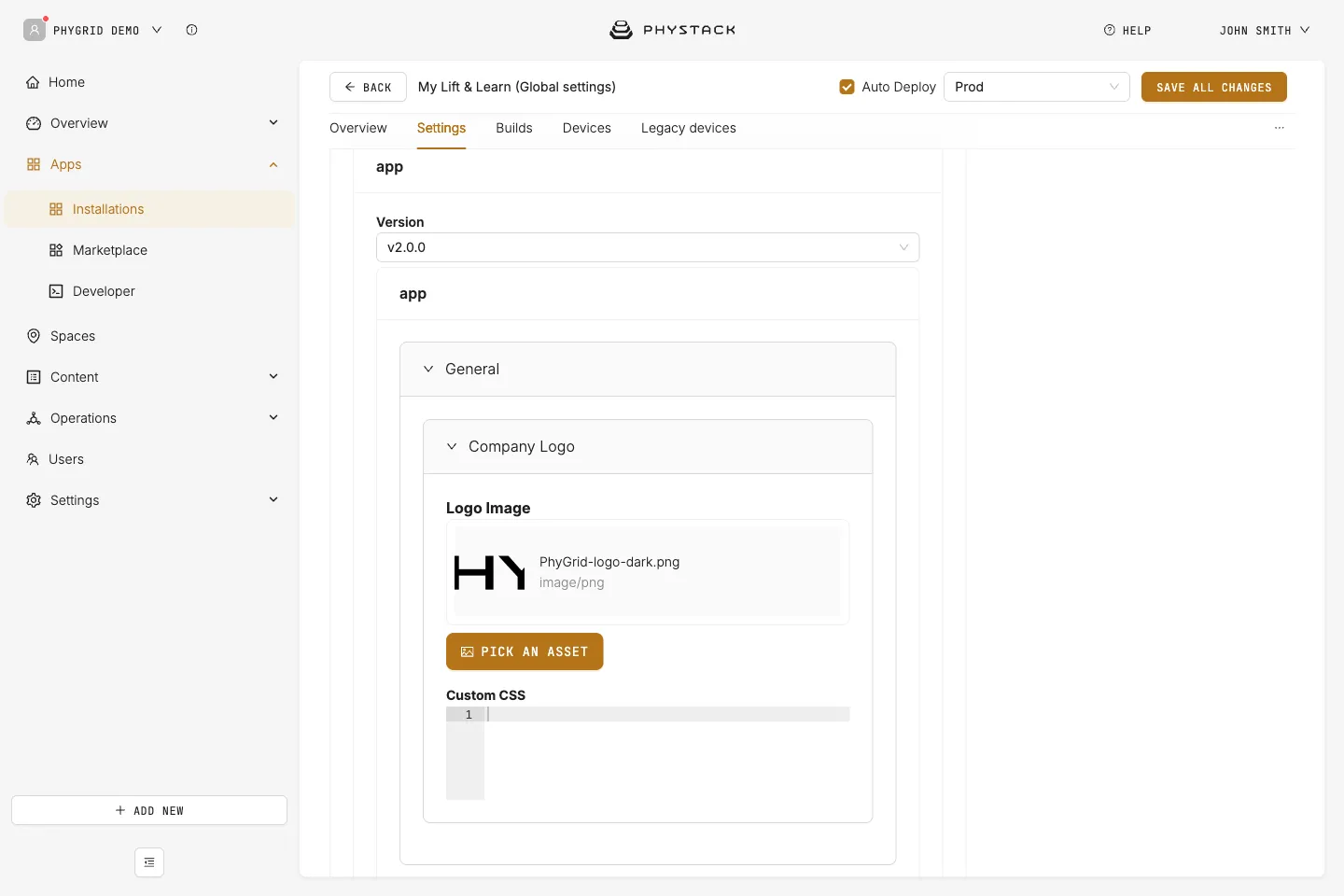Click the Installations icon
Viewport: 1344px width, 896px height.
pyautogui.click(x=56, y=209)
